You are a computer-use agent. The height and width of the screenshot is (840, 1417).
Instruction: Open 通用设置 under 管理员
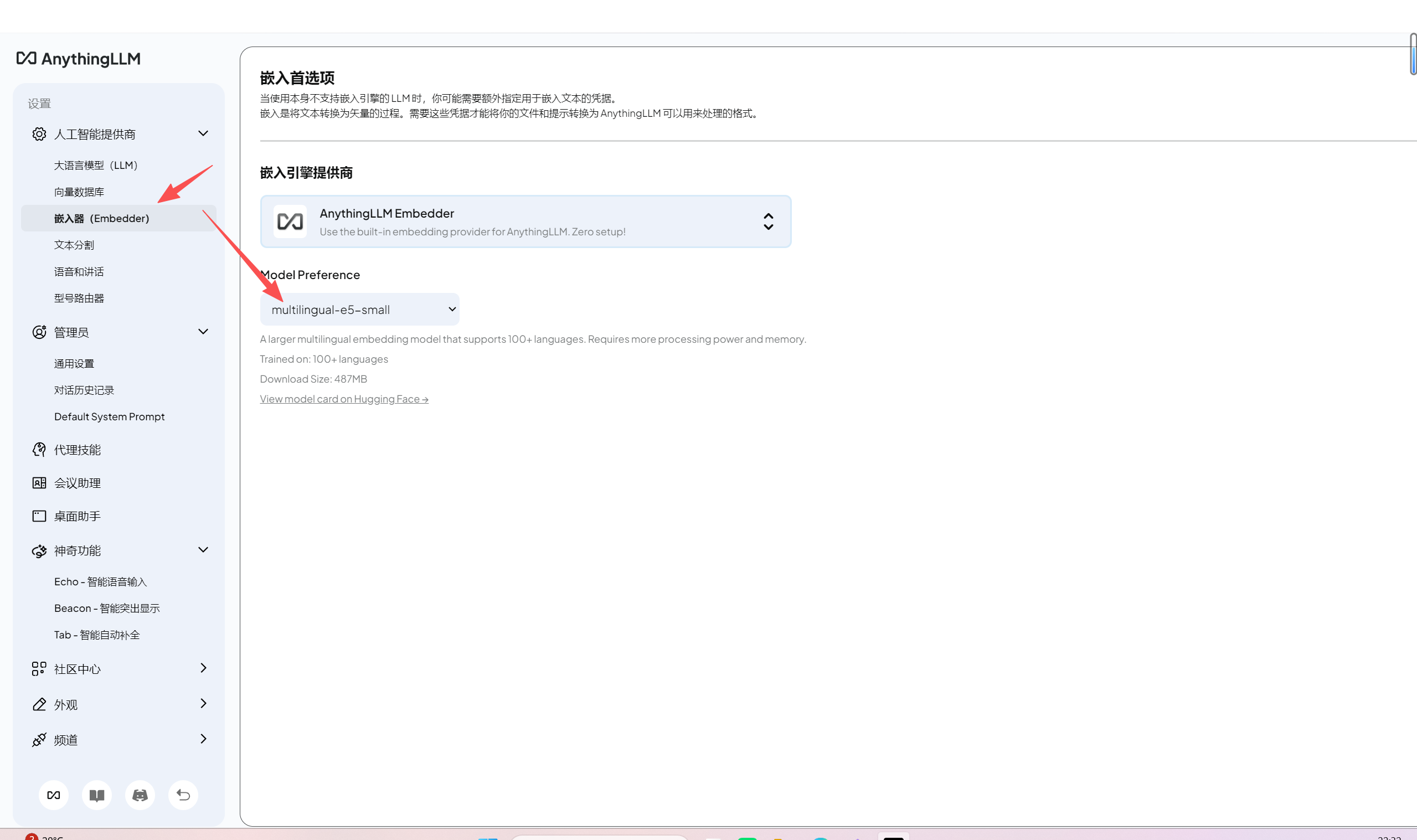(x=74, y=364)
